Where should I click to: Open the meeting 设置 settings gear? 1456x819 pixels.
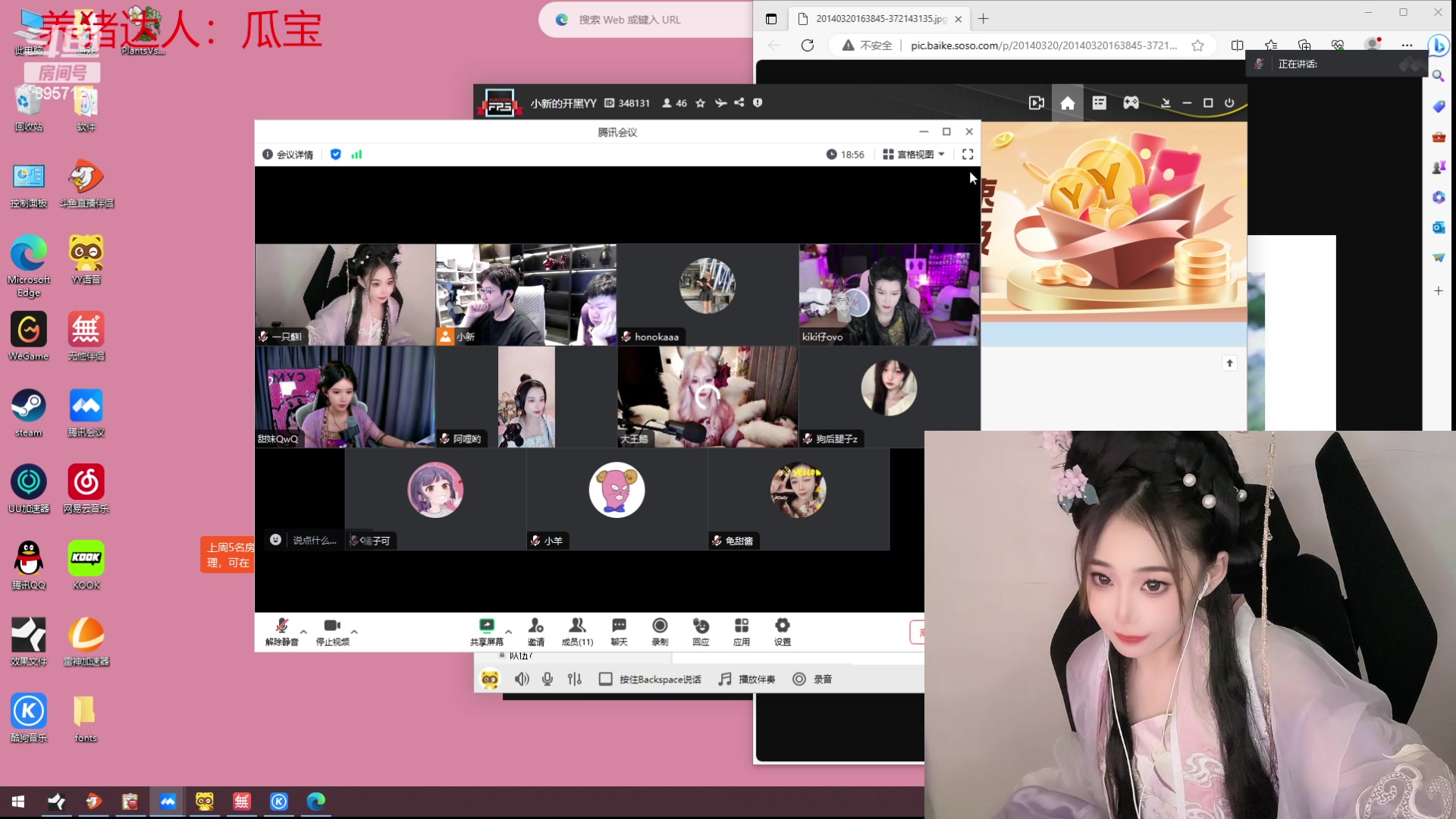782,631
